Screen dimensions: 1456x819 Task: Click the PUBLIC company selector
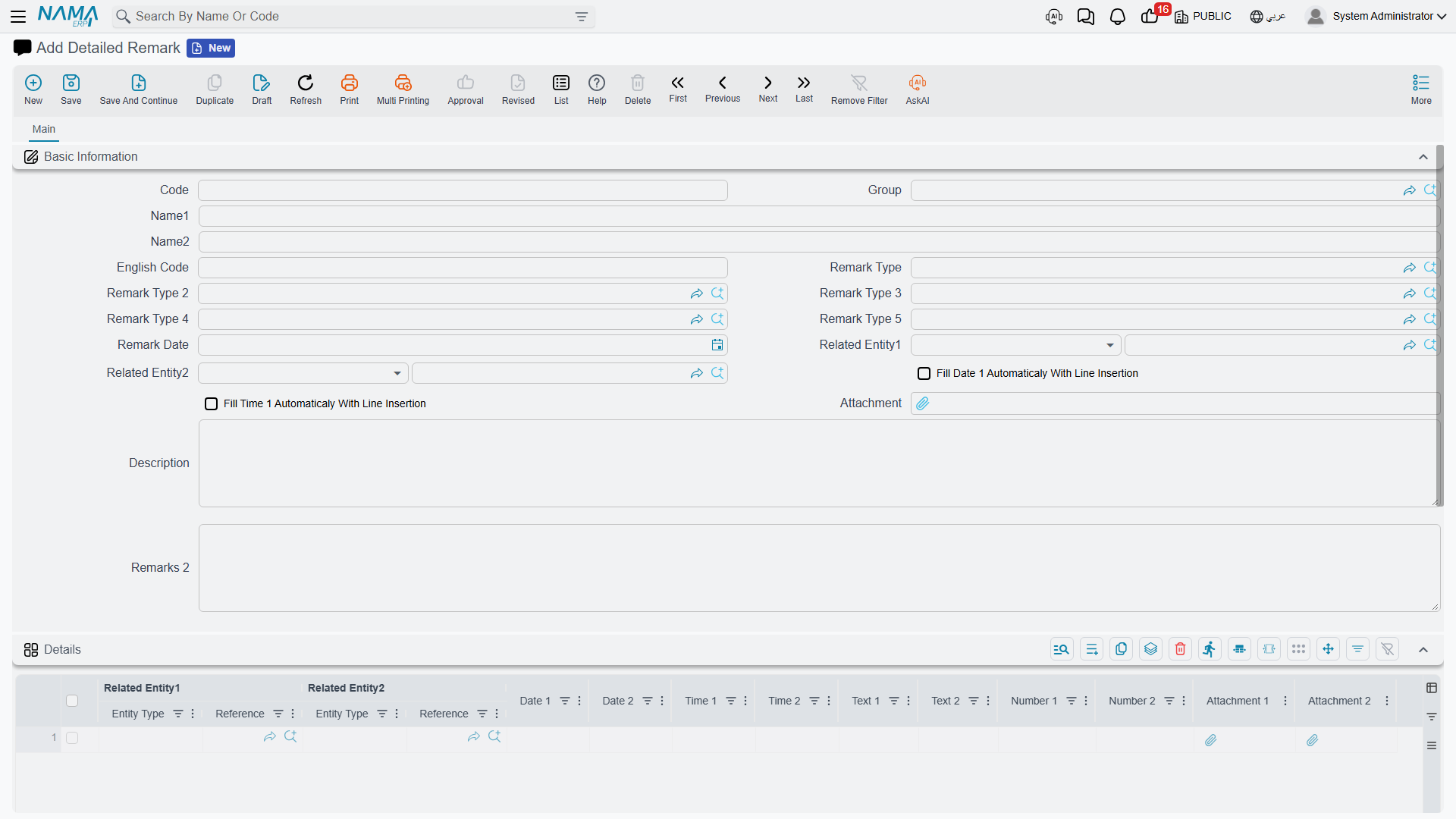coord(1203,17)
